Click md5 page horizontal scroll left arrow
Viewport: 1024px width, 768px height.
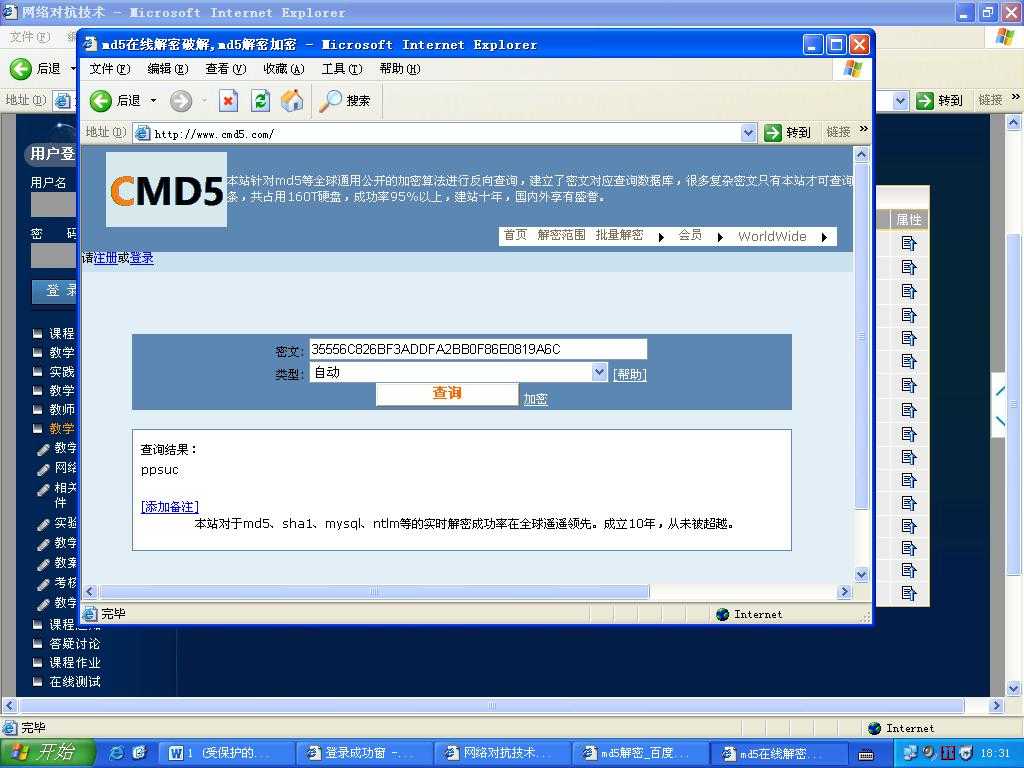click(x=90, y=592)
